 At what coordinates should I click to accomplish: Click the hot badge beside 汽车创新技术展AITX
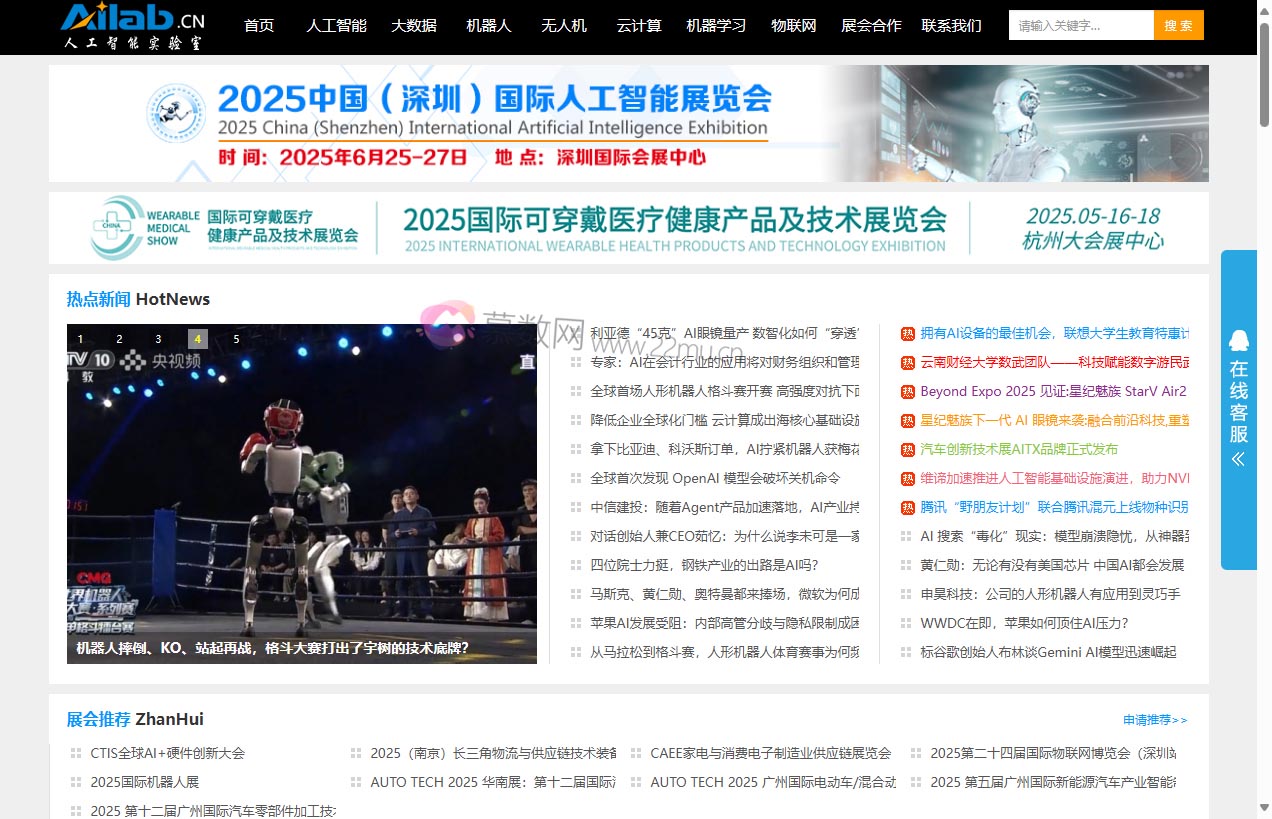pyautogui.click(x=907, y=450)
